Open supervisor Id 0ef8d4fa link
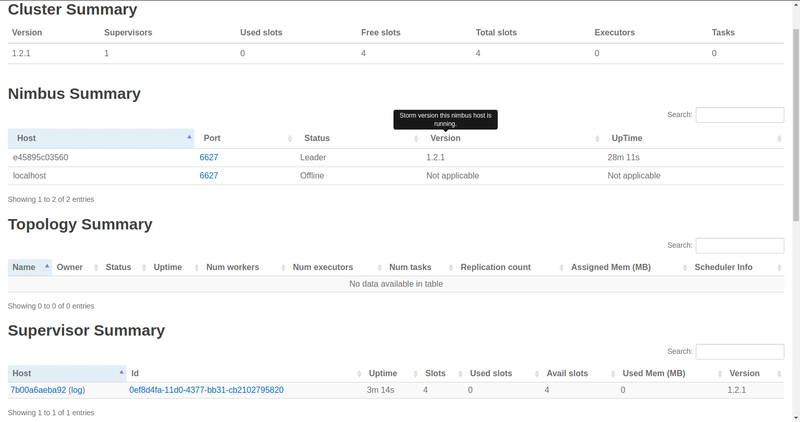 click(x=206, y=390)
